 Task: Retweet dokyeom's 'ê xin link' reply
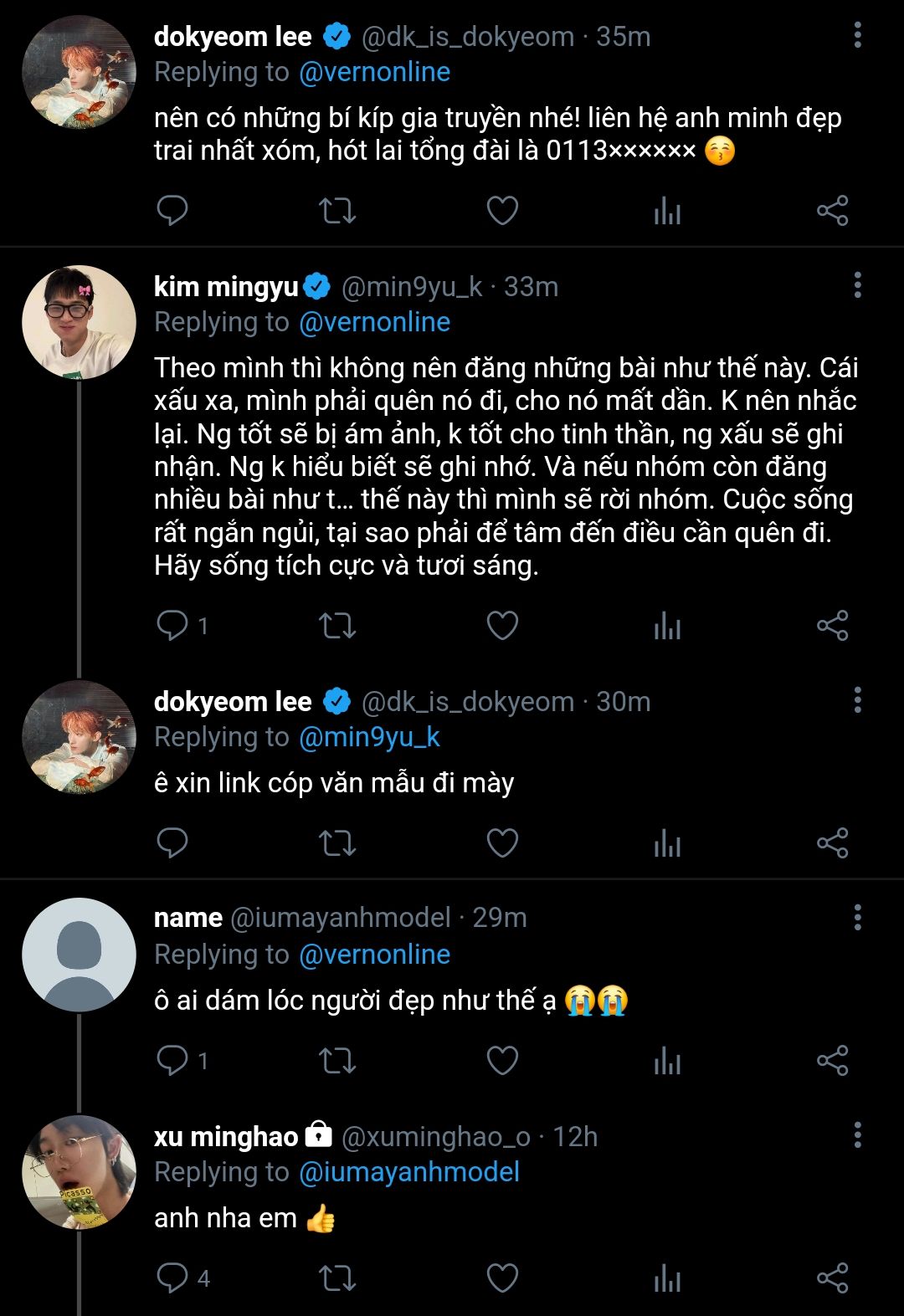click(x=337, y=843)
